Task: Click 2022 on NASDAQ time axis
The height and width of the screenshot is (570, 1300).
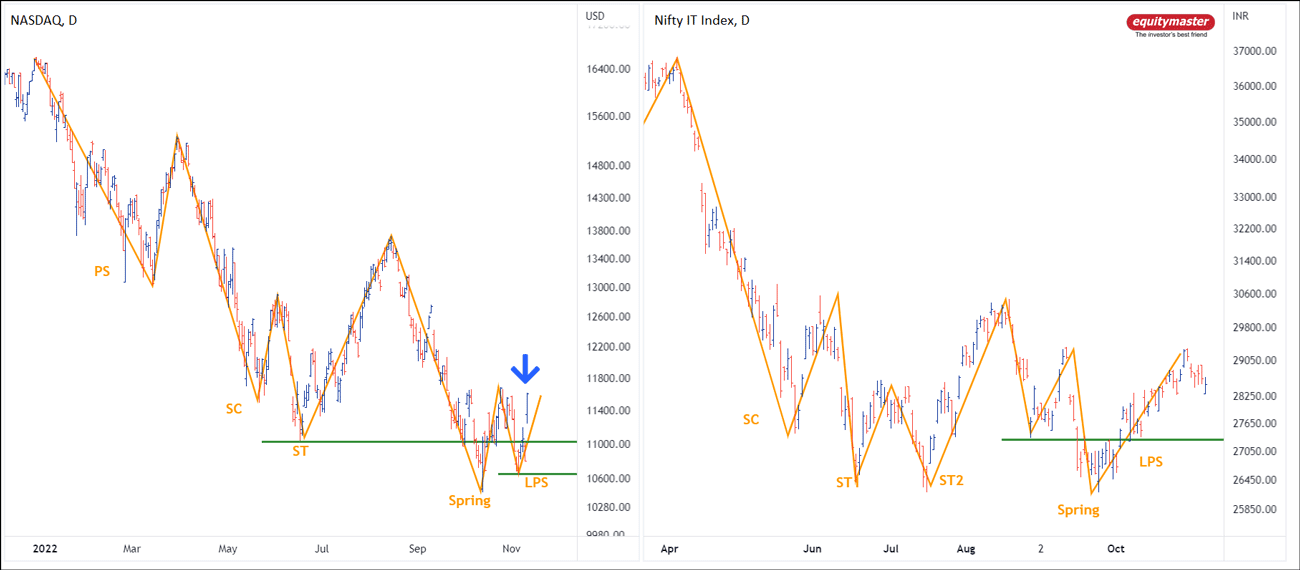Action: pyautogui.click(x=44, y=549)
